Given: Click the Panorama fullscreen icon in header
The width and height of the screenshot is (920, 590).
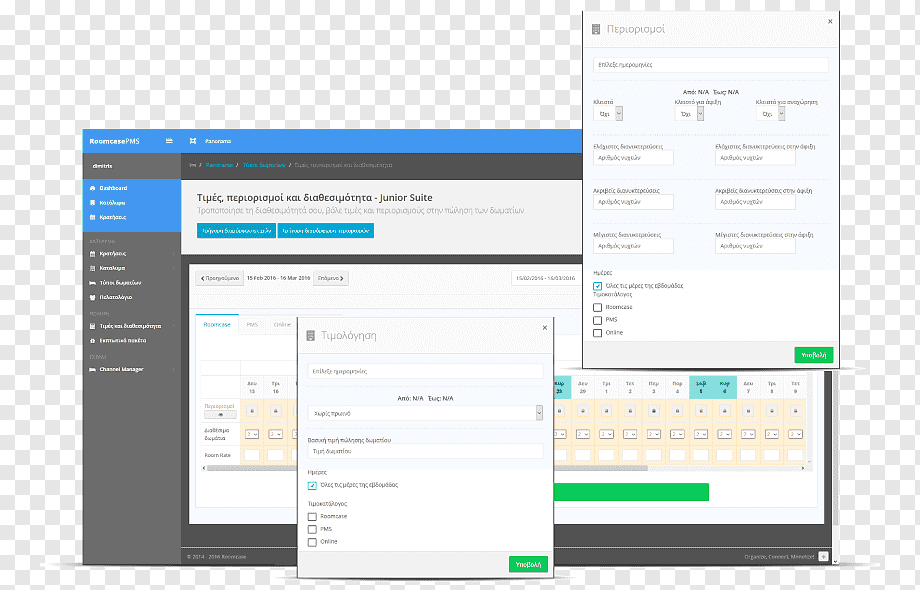Looking at the screenshot, I should (x=193, y=141).
